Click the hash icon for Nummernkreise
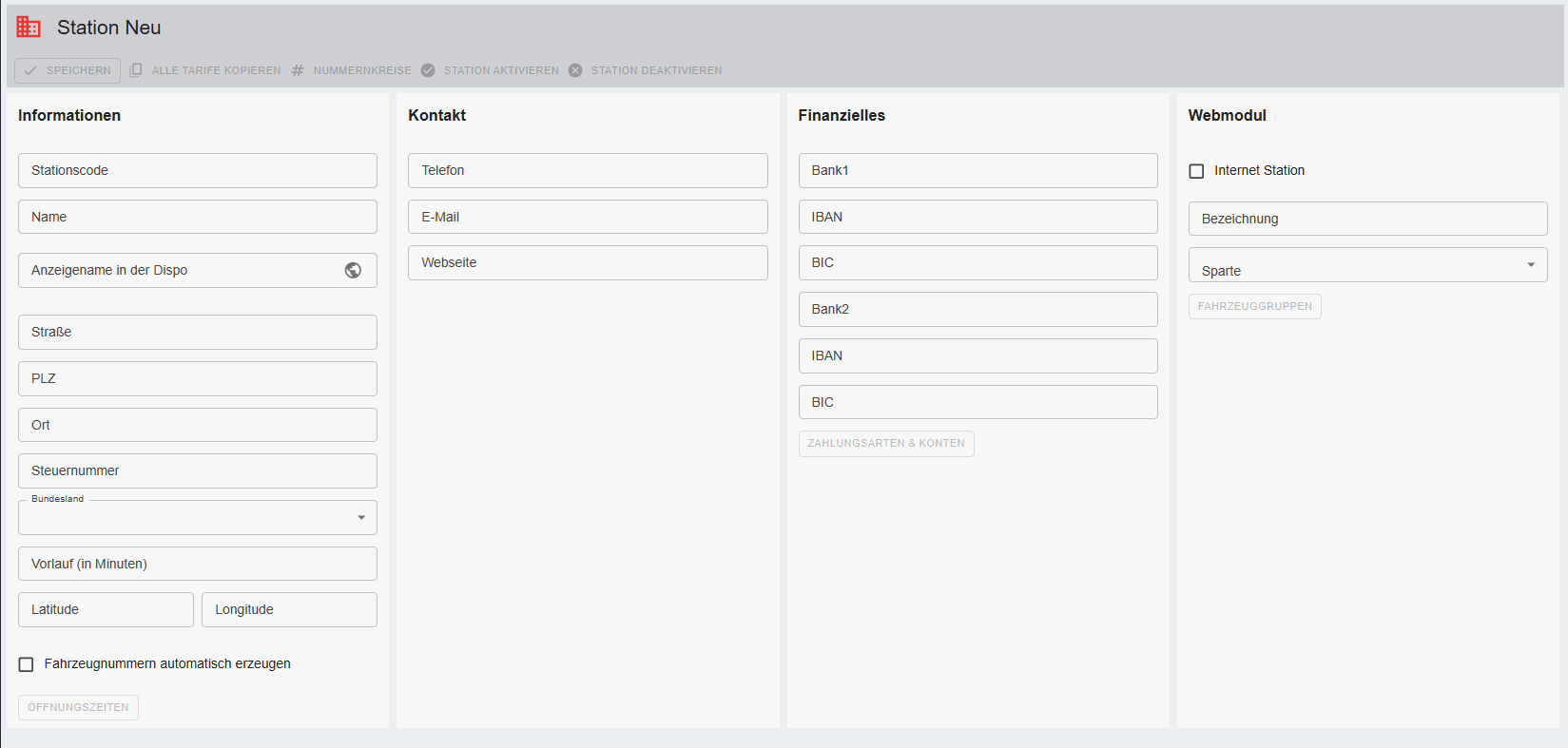This screenshot has height=748, width=1568. (x=298, y=70)
